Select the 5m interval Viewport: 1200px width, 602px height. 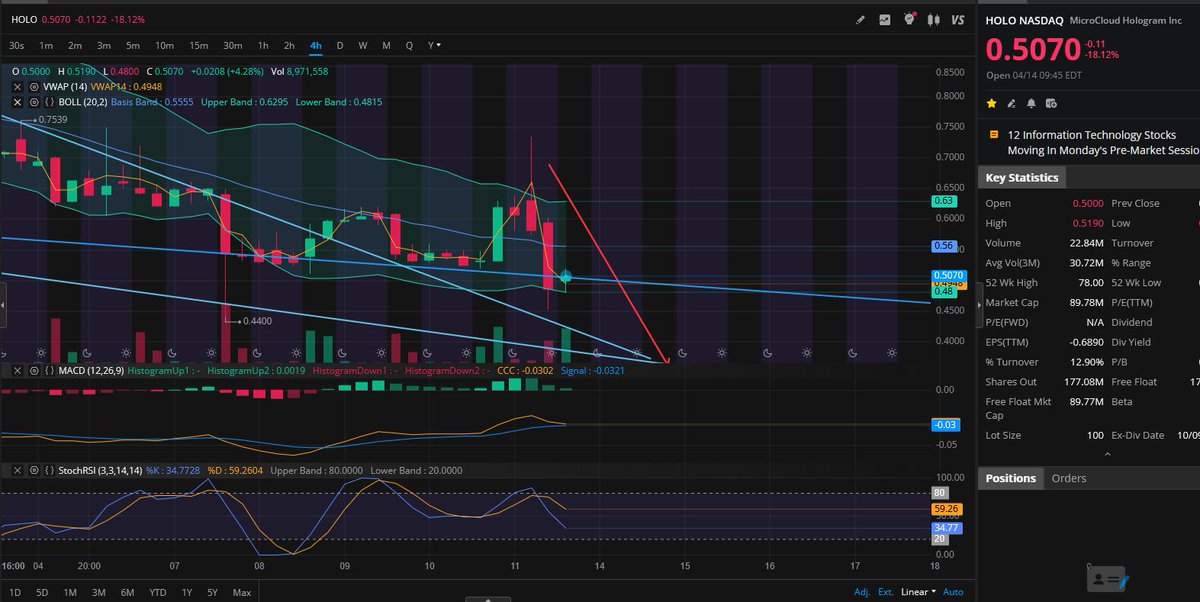133,45
